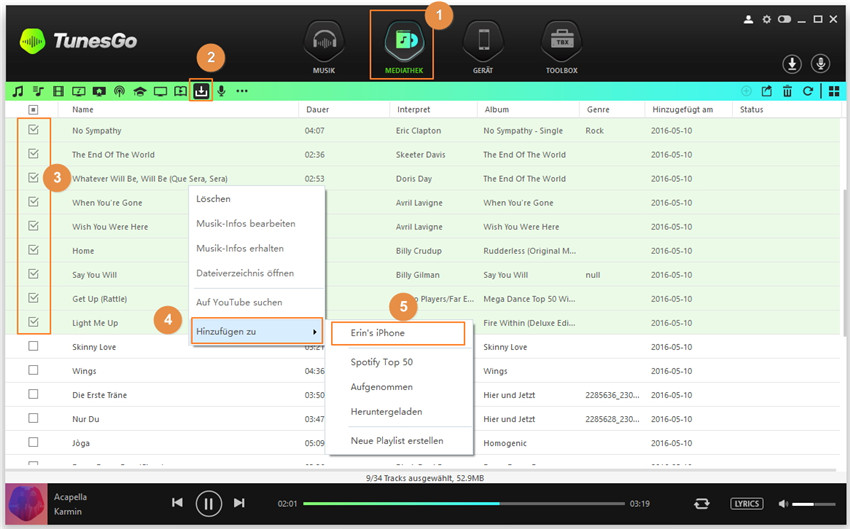Click the LYRICS button
The width and height of the screenshot is (850, 529).
pyautogui.click(x=746, y=503)
